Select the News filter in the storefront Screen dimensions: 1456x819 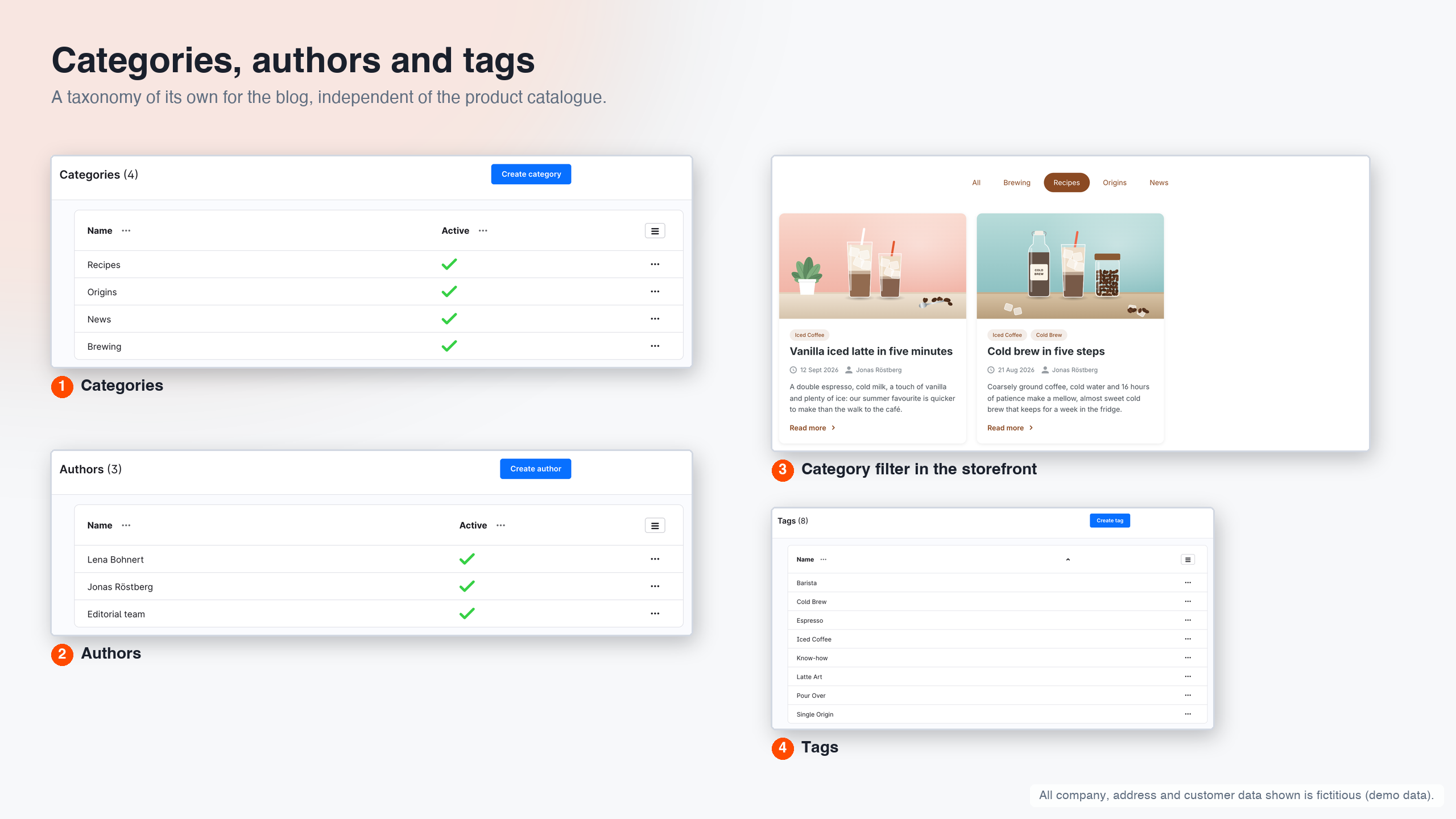click(x=1159, y=183)
